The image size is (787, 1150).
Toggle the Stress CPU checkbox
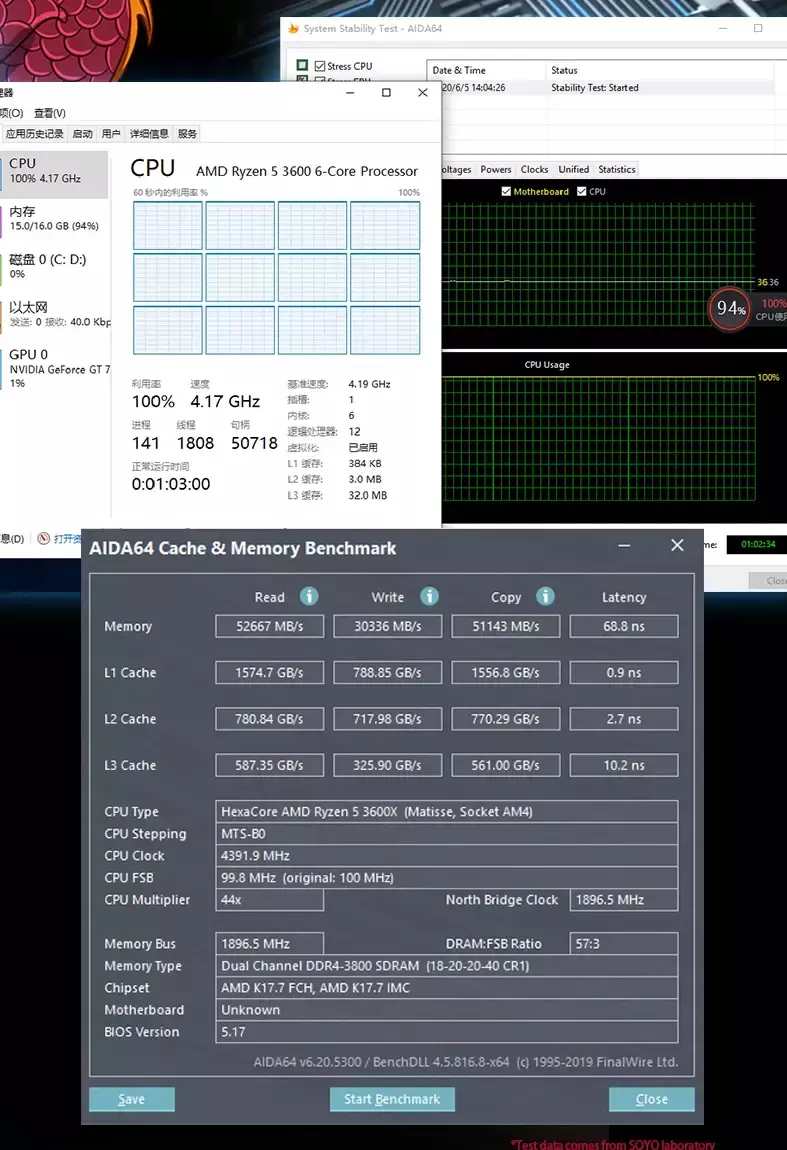(x=320, y=66)
